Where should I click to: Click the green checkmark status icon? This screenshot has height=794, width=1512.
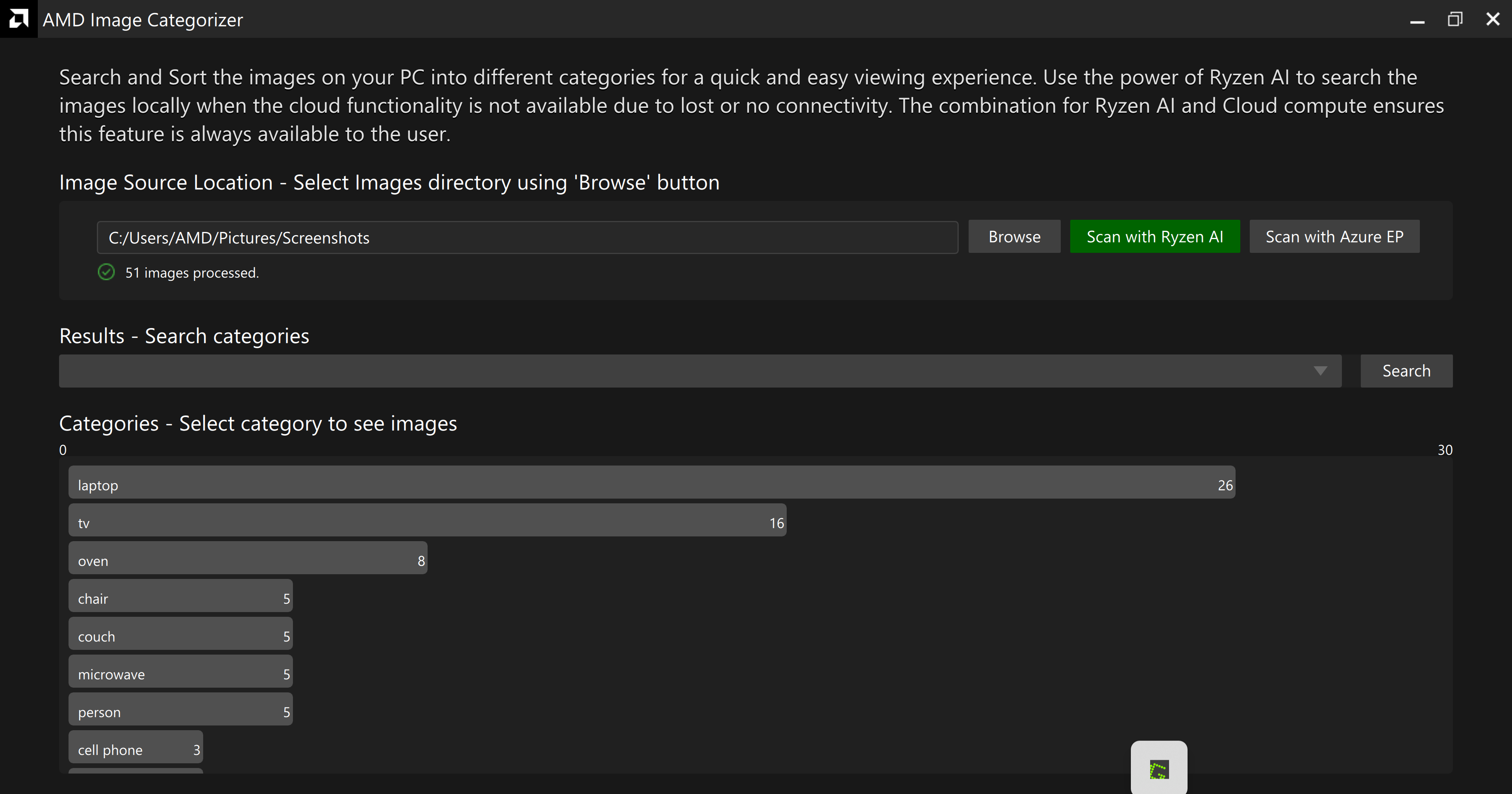pyautogui.click(x=106, y=272)
